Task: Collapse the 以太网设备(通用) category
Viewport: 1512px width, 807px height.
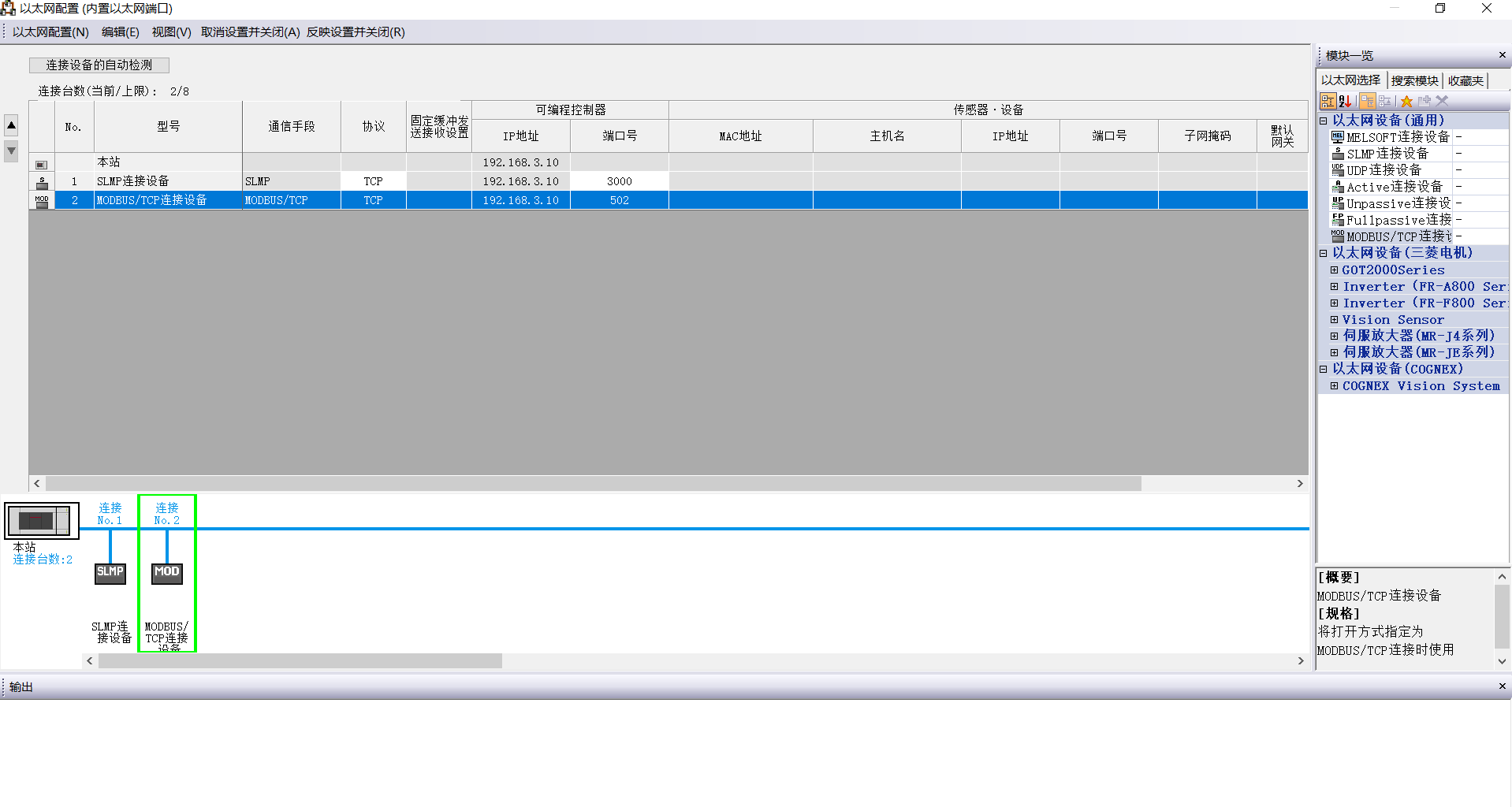Action: coord(1324,121)
